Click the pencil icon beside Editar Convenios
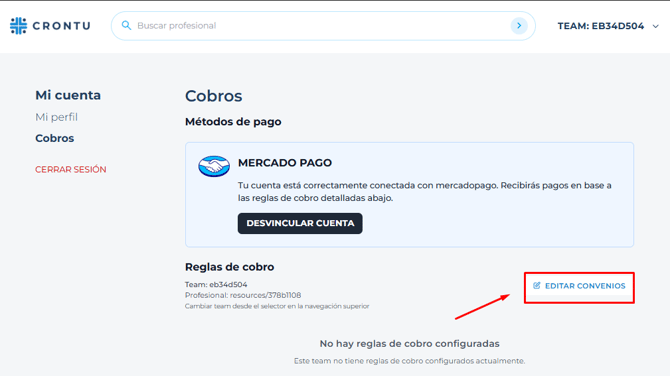This screenshot has height=376, width=670. pyautogui.click(x=537, y=285)
